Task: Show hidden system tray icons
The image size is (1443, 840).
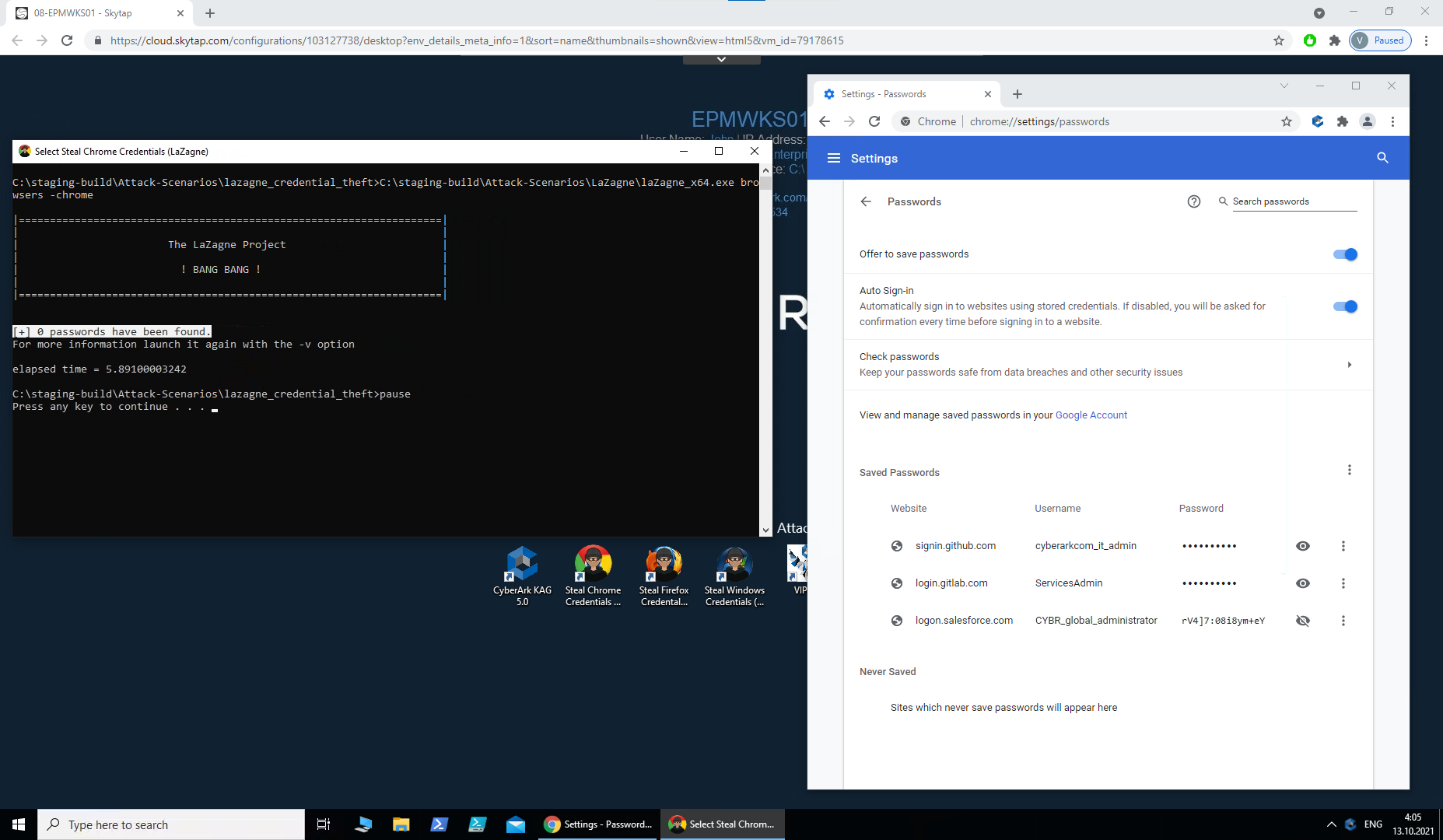Action: point(1331,824)
